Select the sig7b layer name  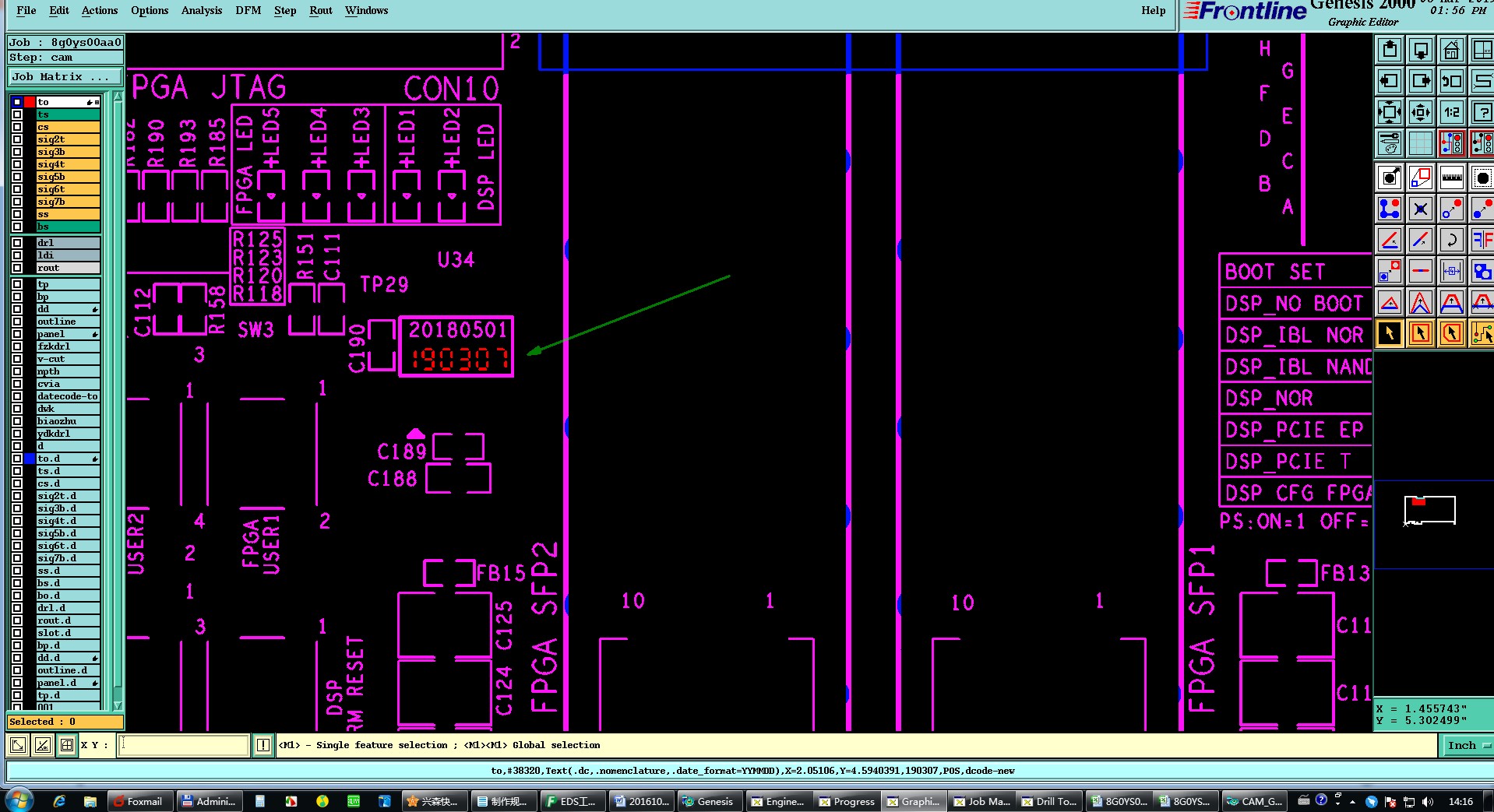(x=68, y=202)
